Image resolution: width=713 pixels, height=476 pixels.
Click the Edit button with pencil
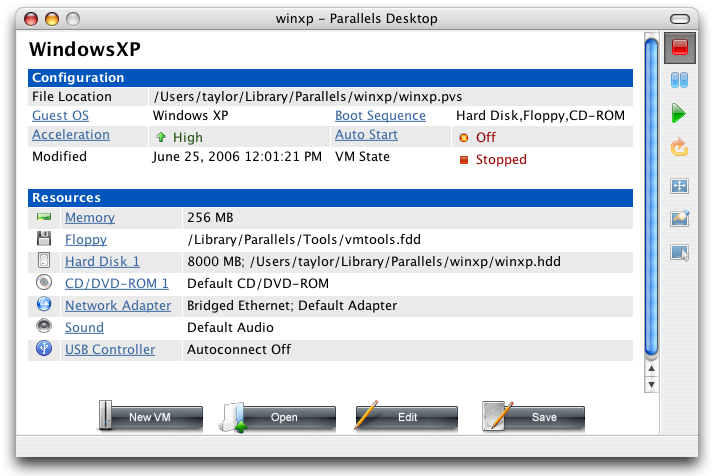(x=406, y=416)
